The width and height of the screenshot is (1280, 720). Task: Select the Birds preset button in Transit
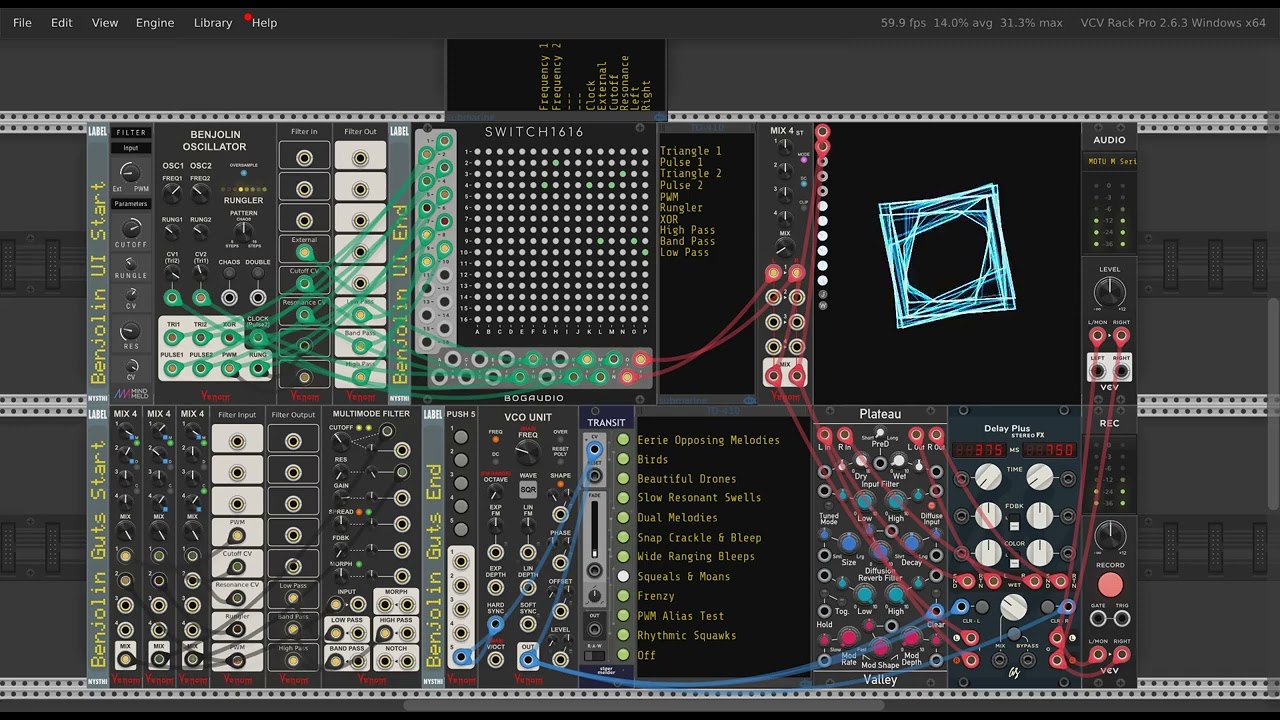[x=623, y=460]
